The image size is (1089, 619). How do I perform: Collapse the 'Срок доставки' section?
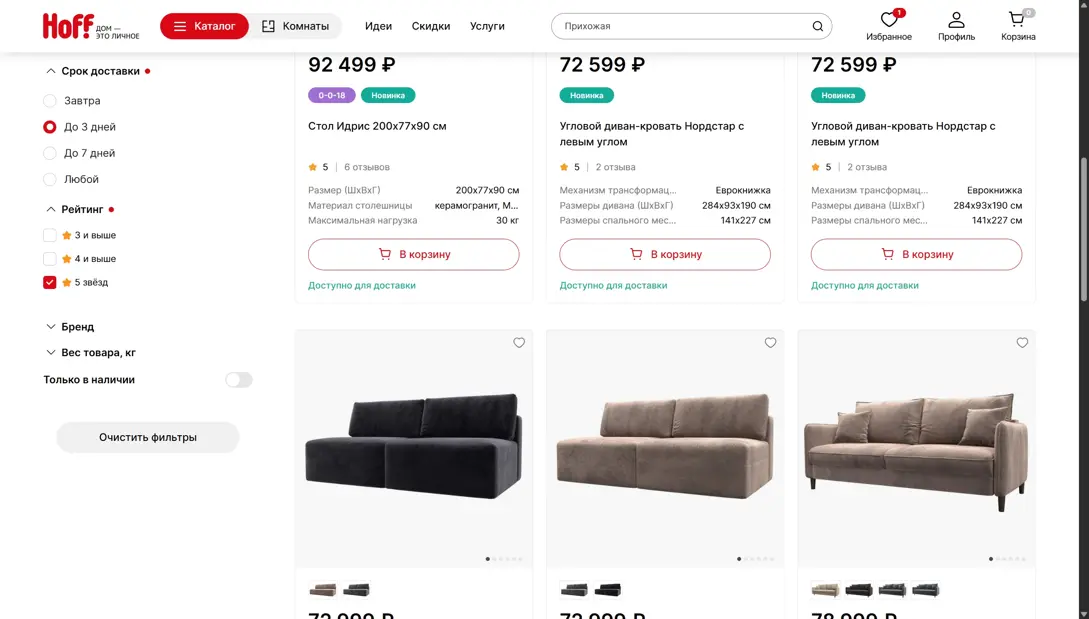tap(51, 71)
